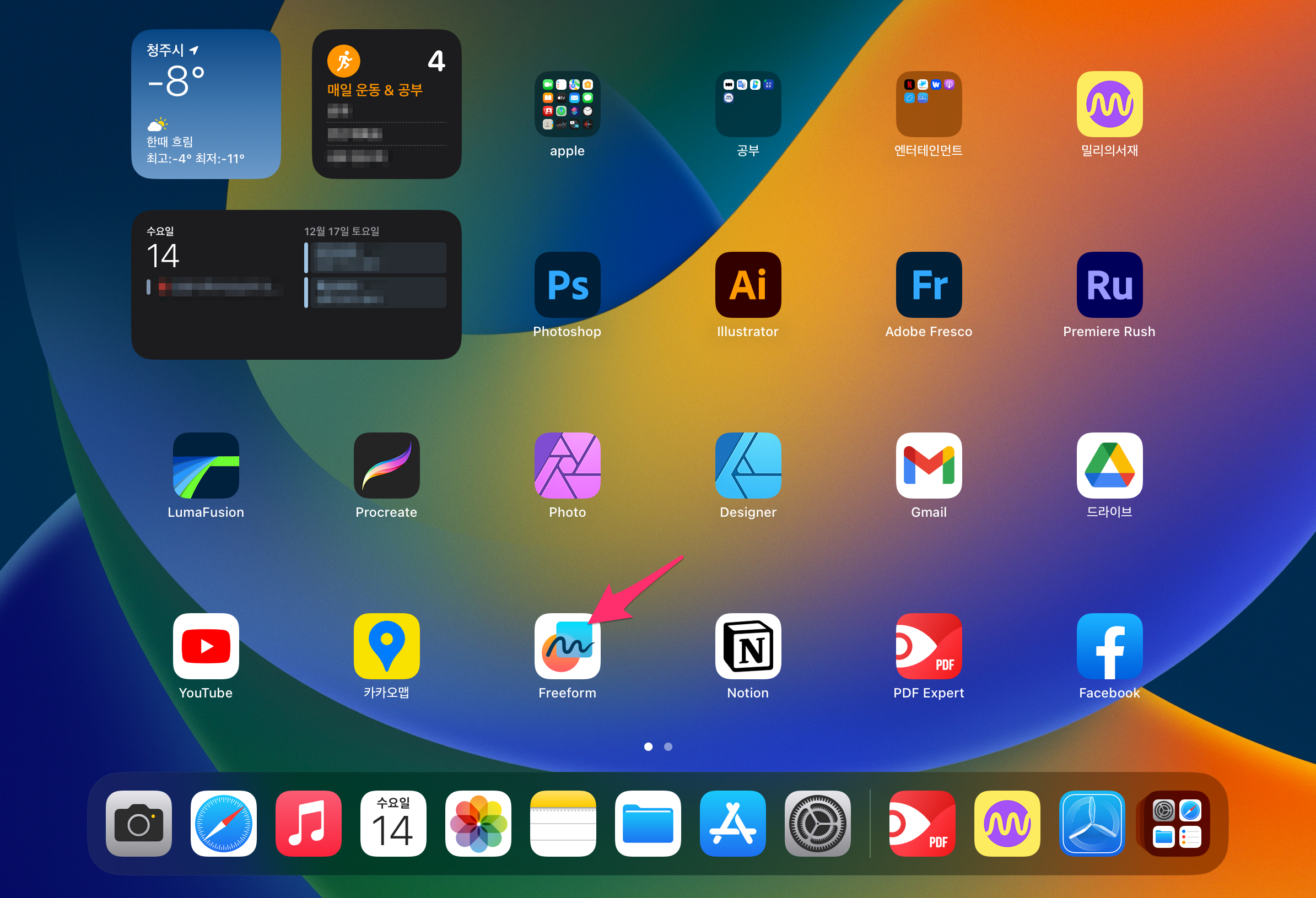
Task: Expand the 엔터테인먼트 folder
Action: [x=928, y=104]
